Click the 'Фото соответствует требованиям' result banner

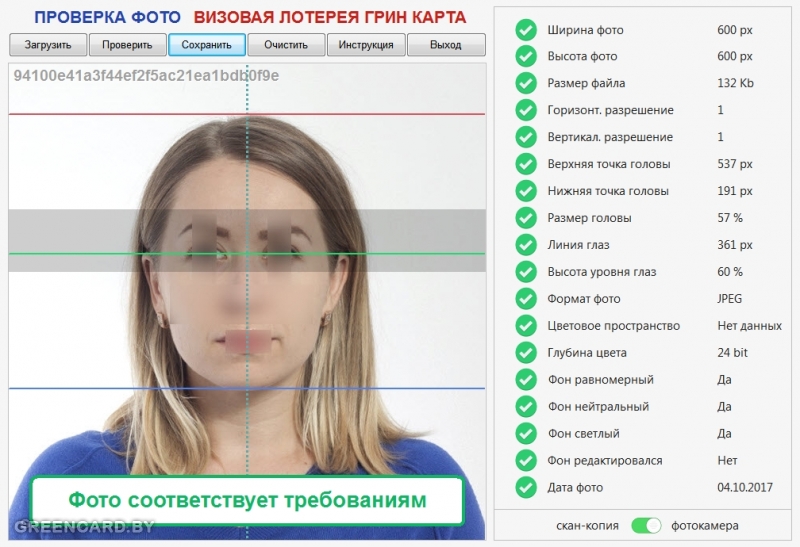click(x=247, y=501)
